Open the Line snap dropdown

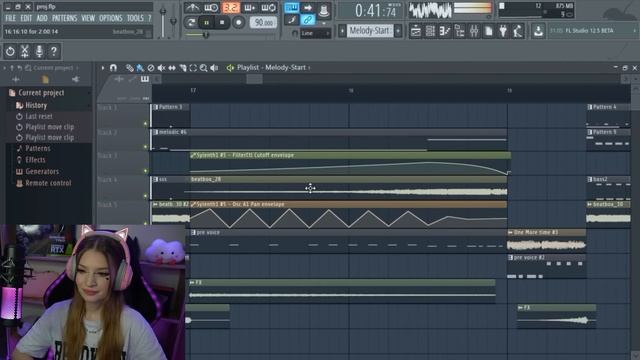pyautogui.click(x=315, y=33)
